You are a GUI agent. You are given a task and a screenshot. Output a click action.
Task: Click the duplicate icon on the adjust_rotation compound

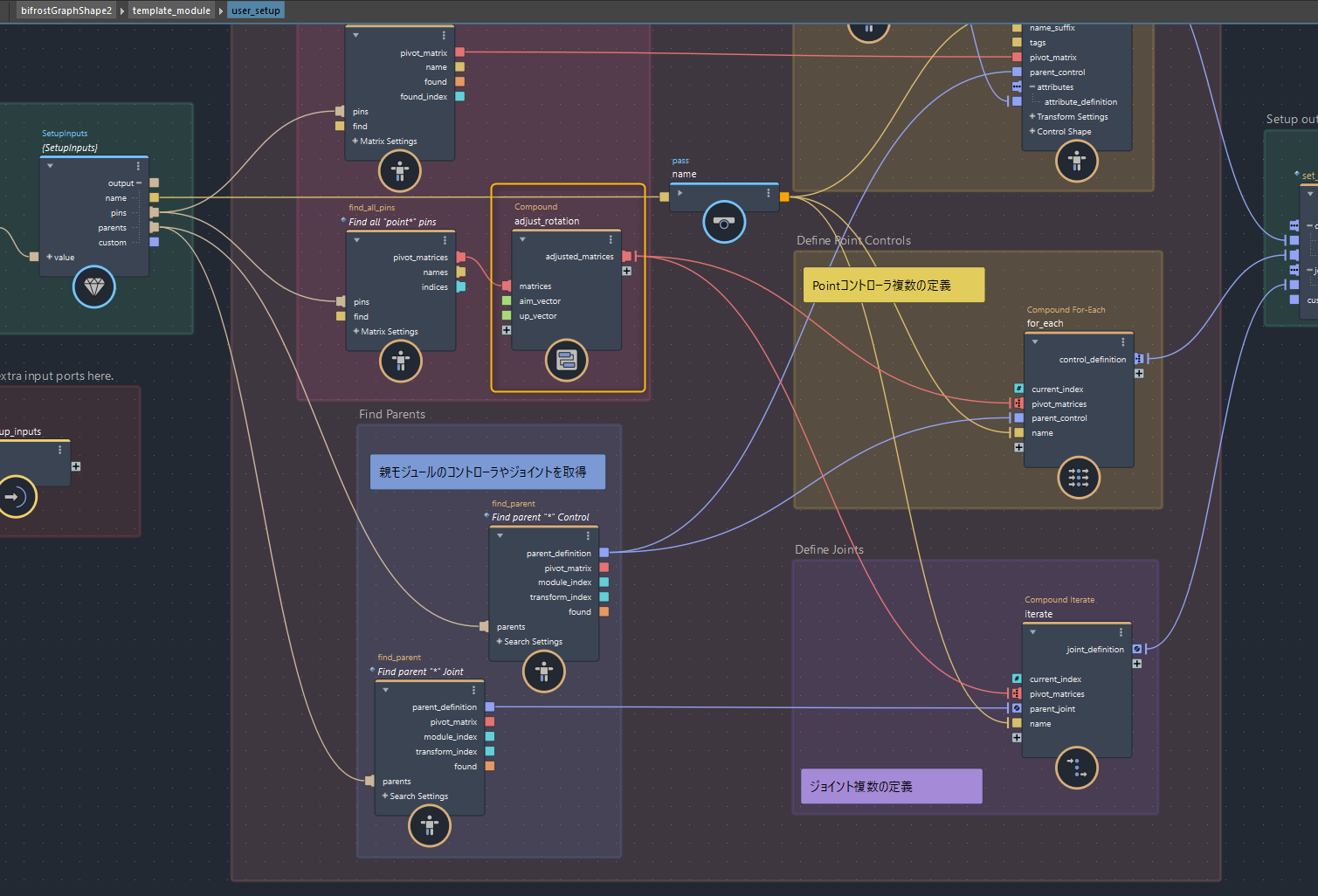pyautogui.click(x=566, y=360)
